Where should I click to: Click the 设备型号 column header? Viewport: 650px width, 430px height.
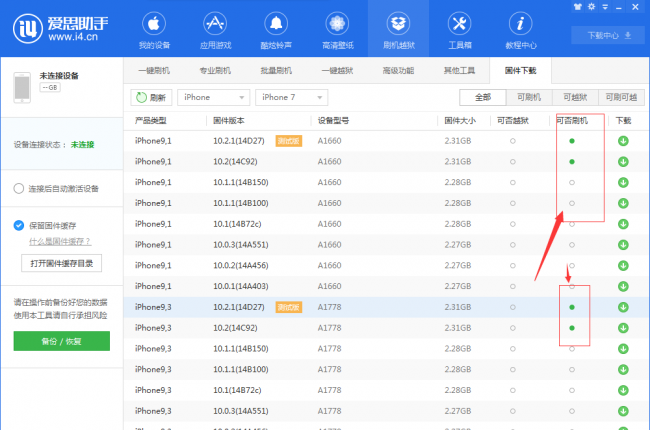click(333, 121)
